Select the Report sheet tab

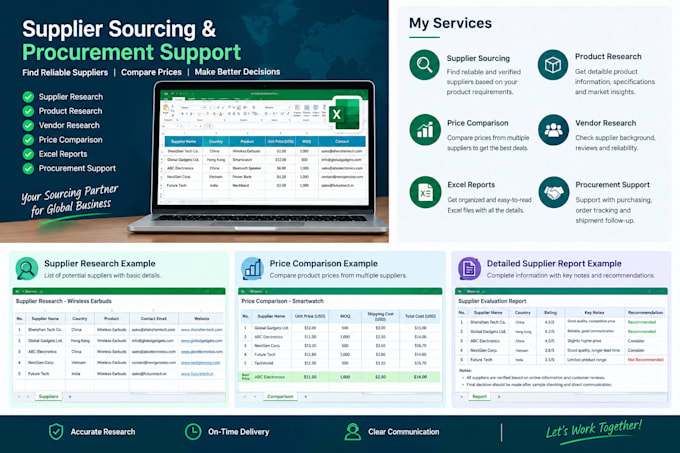tap(479, 396)
